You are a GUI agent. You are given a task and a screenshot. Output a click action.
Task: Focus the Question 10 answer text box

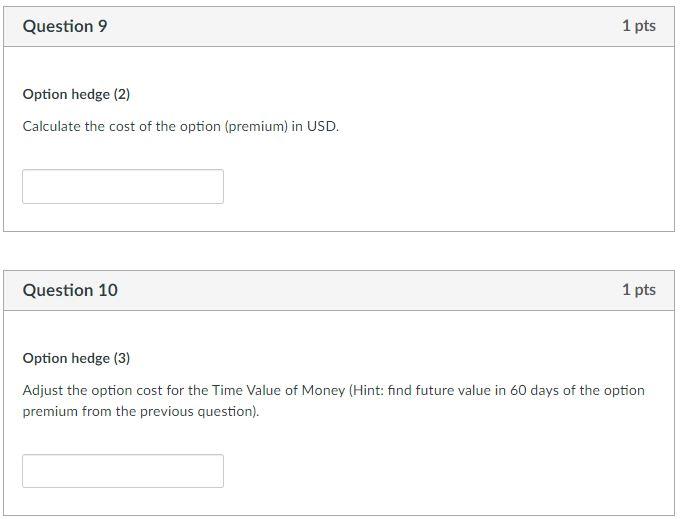[123, 471]
